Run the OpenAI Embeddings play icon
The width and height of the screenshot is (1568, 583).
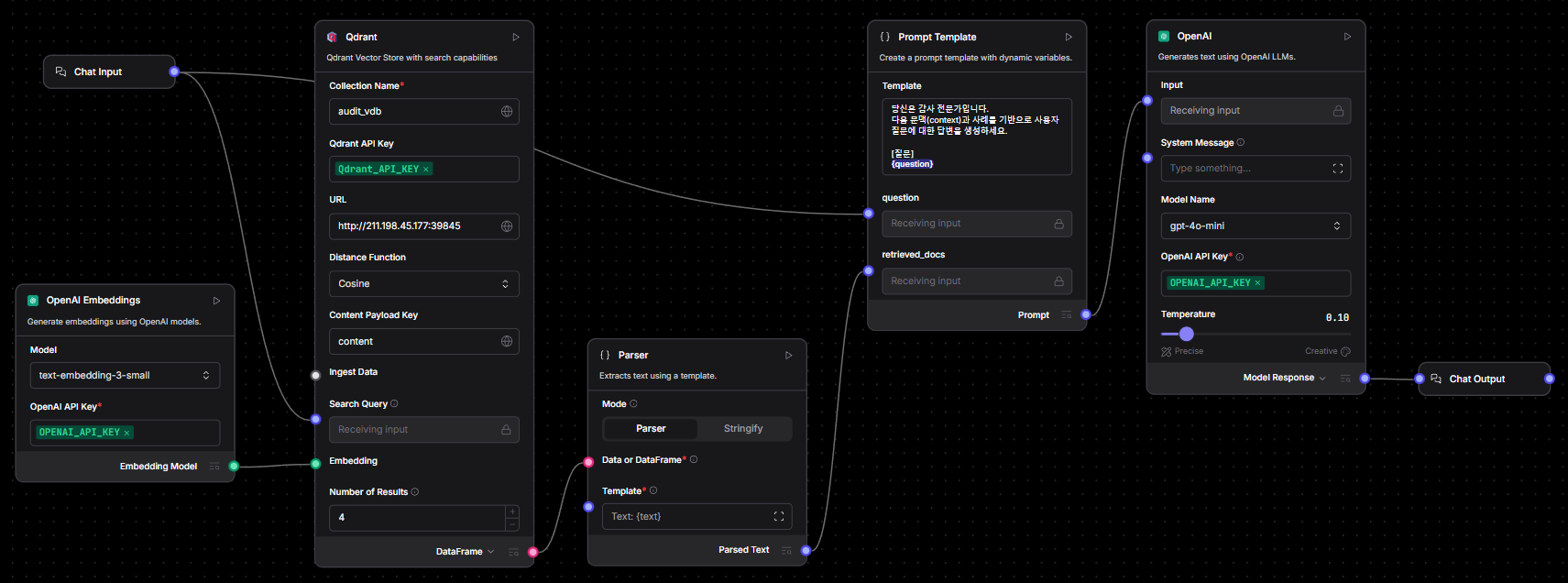(x=217, y=301)
